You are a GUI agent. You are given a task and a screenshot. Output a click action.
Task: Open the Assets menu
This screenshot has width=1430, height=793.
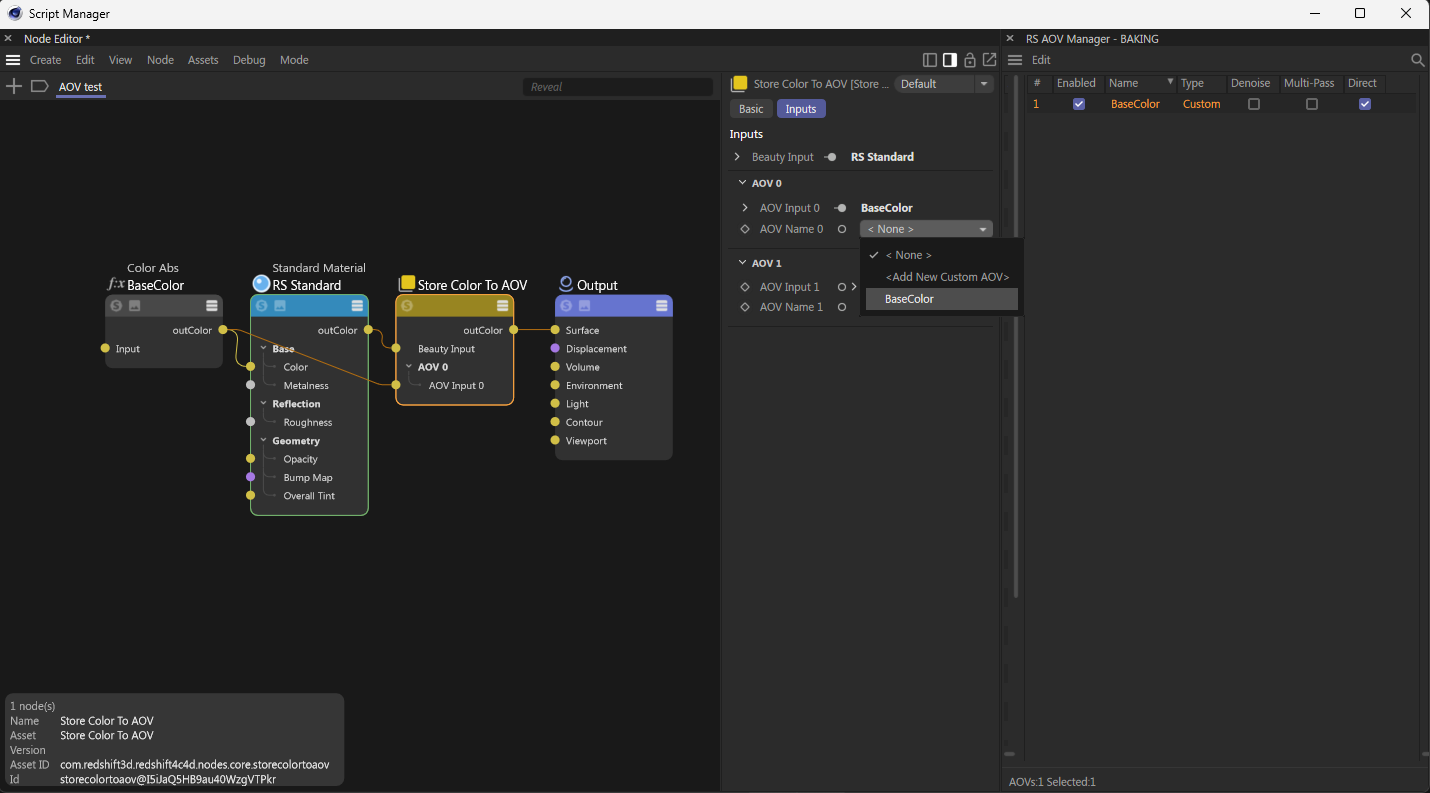click(203, 60)
